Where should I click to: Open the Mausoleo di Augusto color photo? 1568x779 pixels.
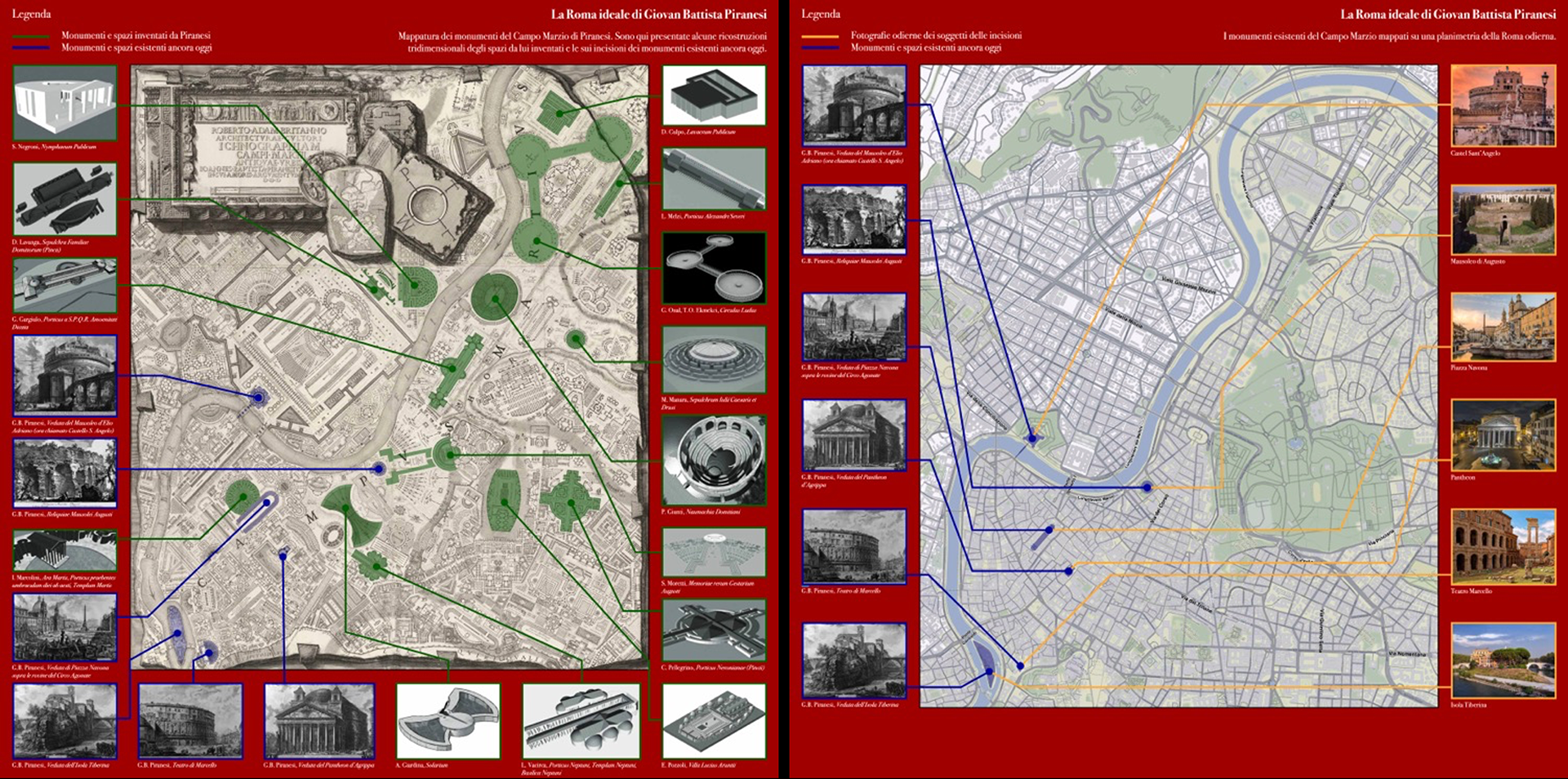coord(1503,220)
